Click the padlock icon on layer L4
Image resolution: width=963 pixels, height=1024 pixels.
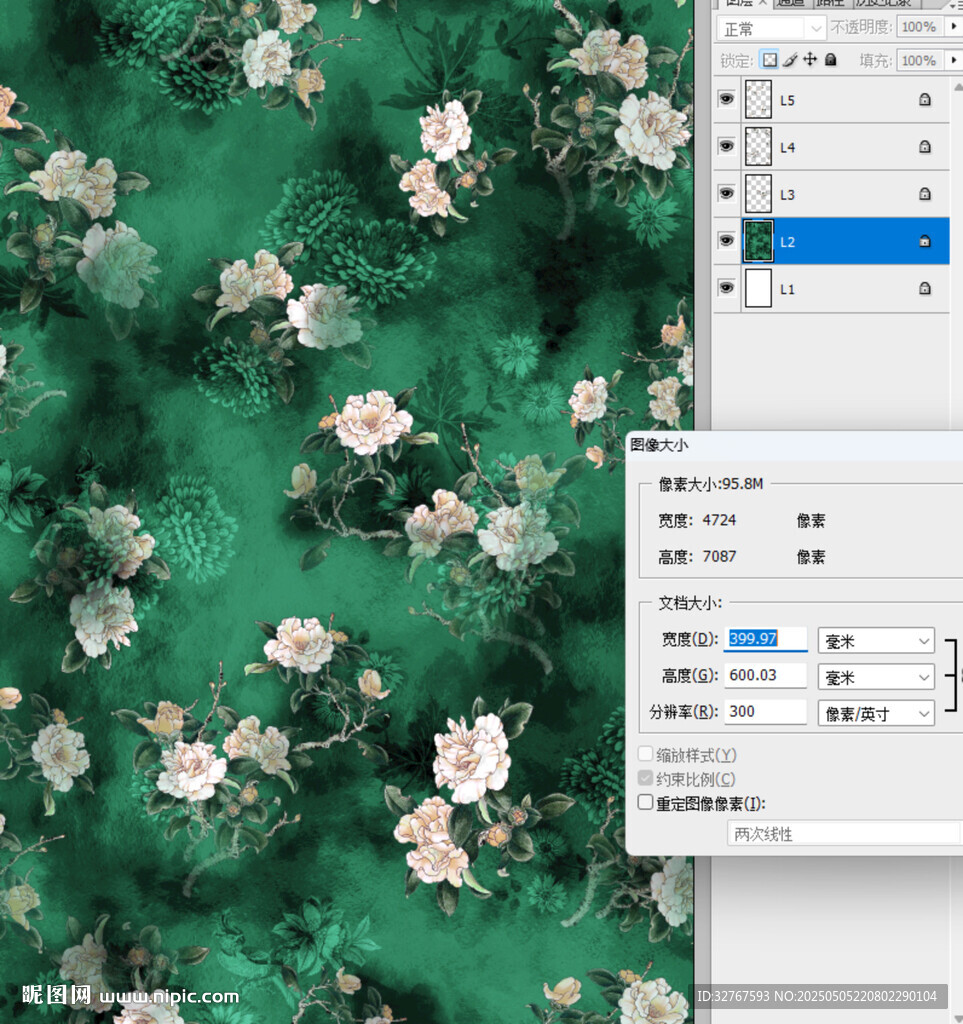(925, 148)
